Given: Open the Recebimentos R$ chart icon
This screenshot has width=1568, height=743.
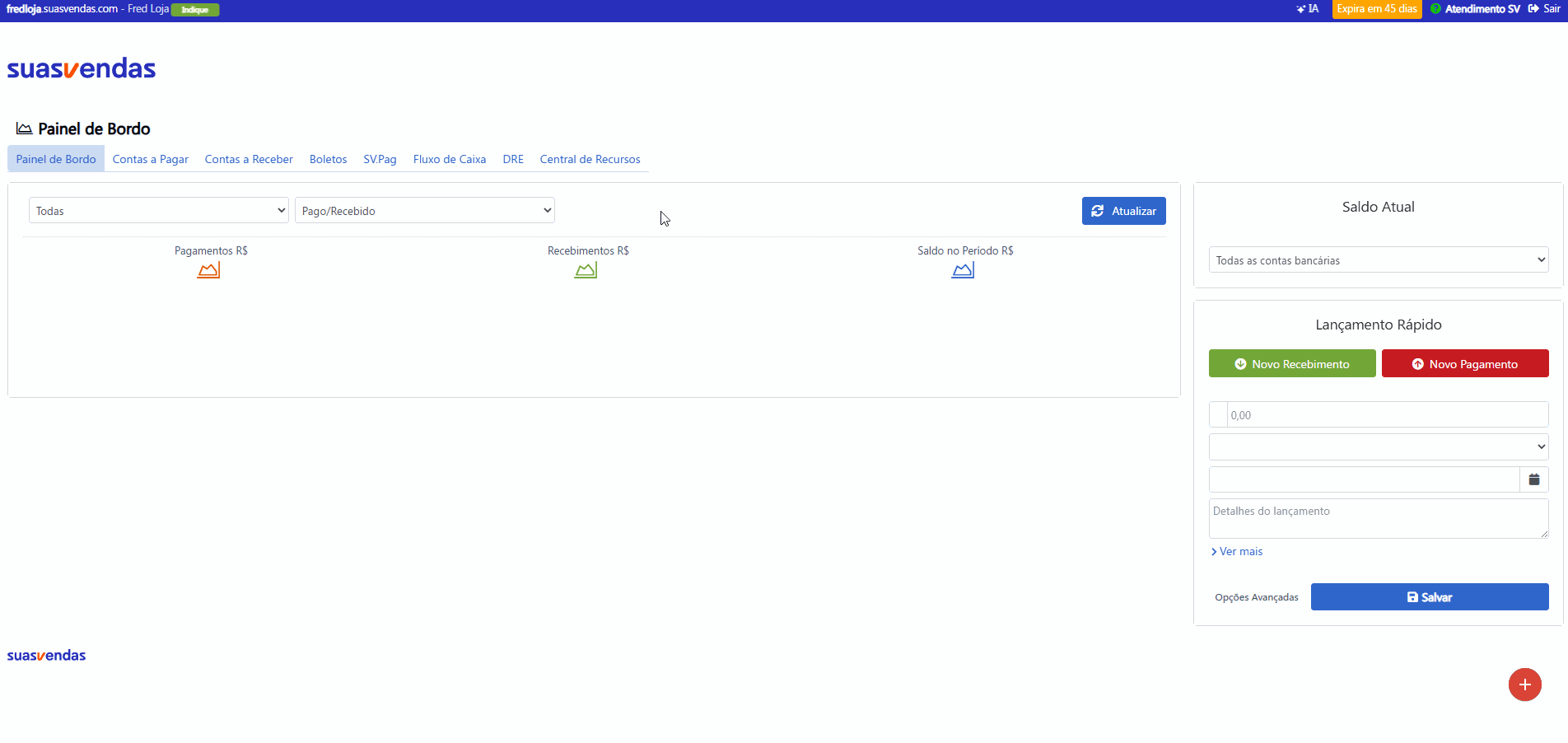Looking at the screenshot, I should [586, 270].
